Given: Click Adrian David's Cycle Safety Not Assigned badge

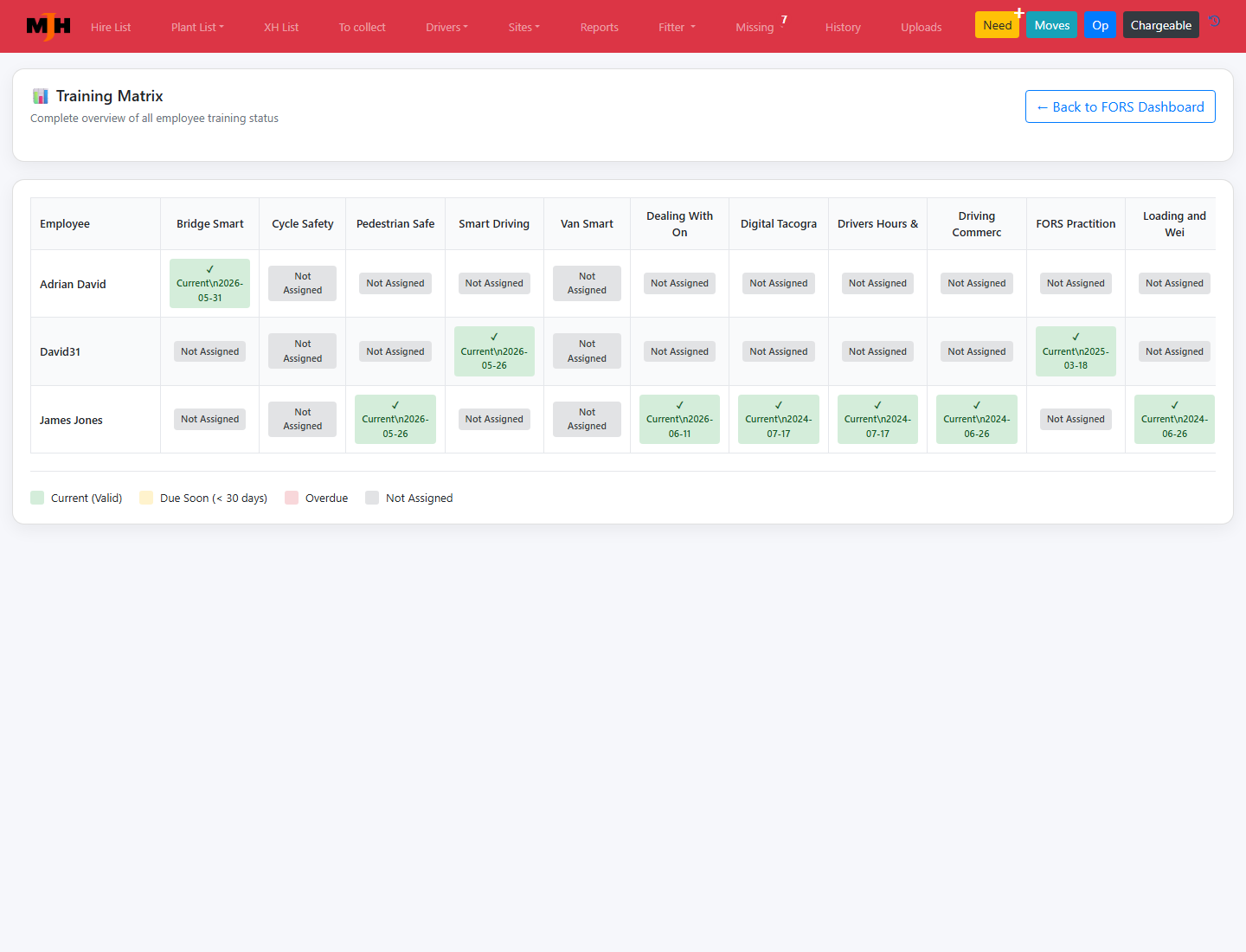Looking at the screenshot, I should point(303,283).
